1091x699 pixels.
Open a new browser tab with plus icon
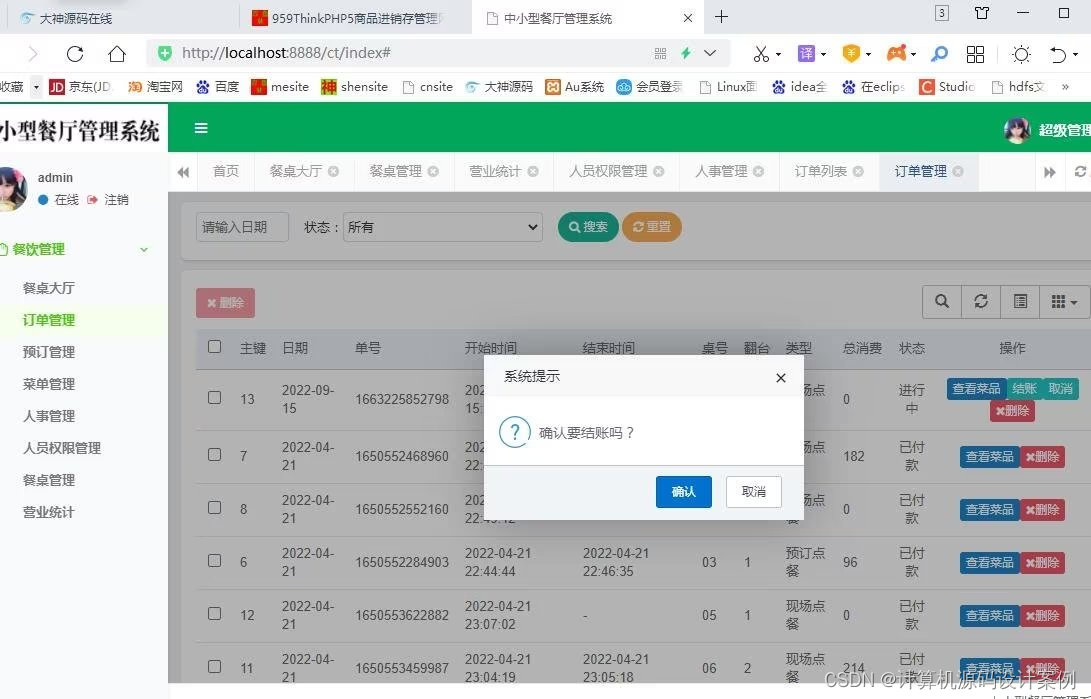point(722,17)
